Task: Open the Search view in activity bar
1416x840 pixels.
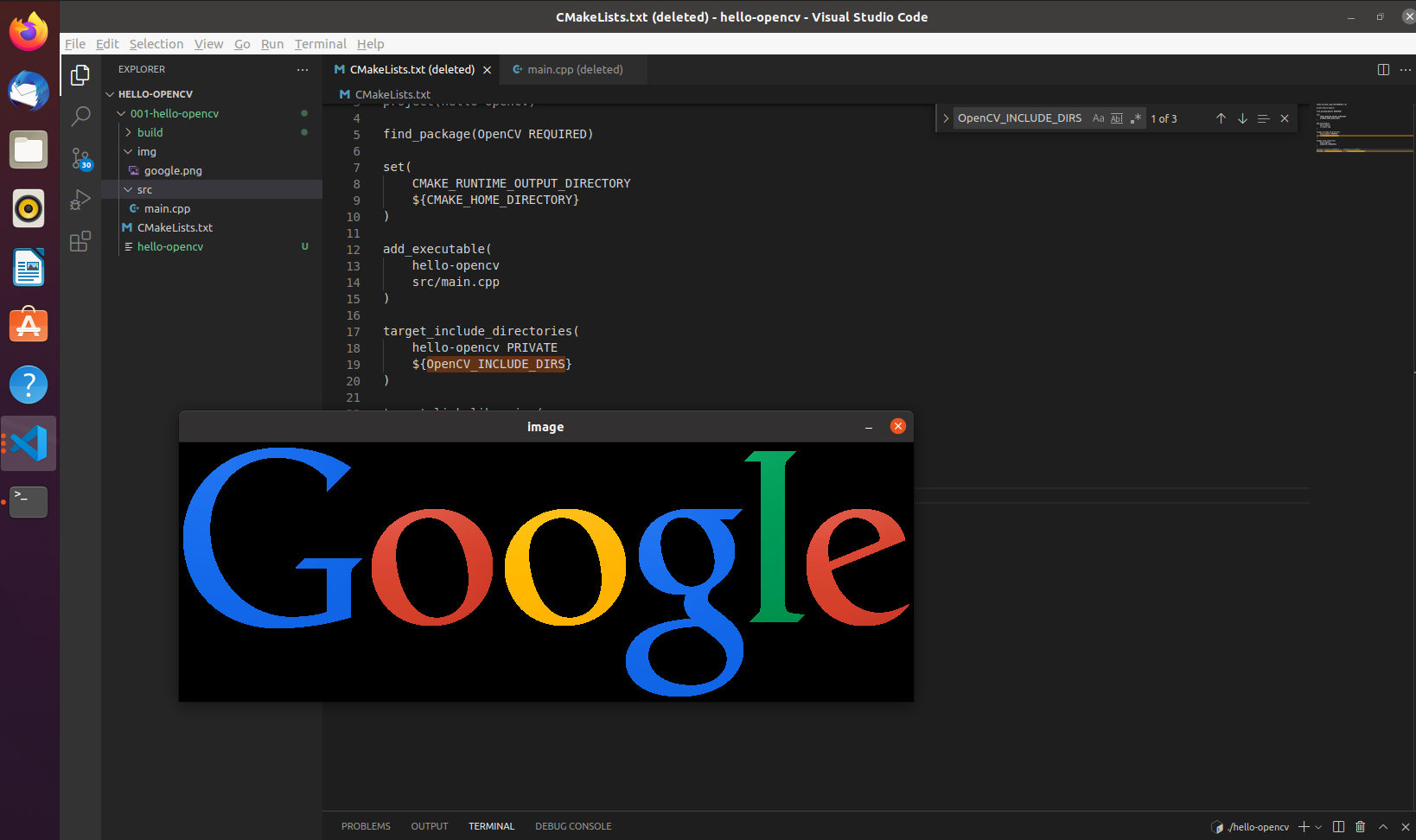Action: pos(80,116)
